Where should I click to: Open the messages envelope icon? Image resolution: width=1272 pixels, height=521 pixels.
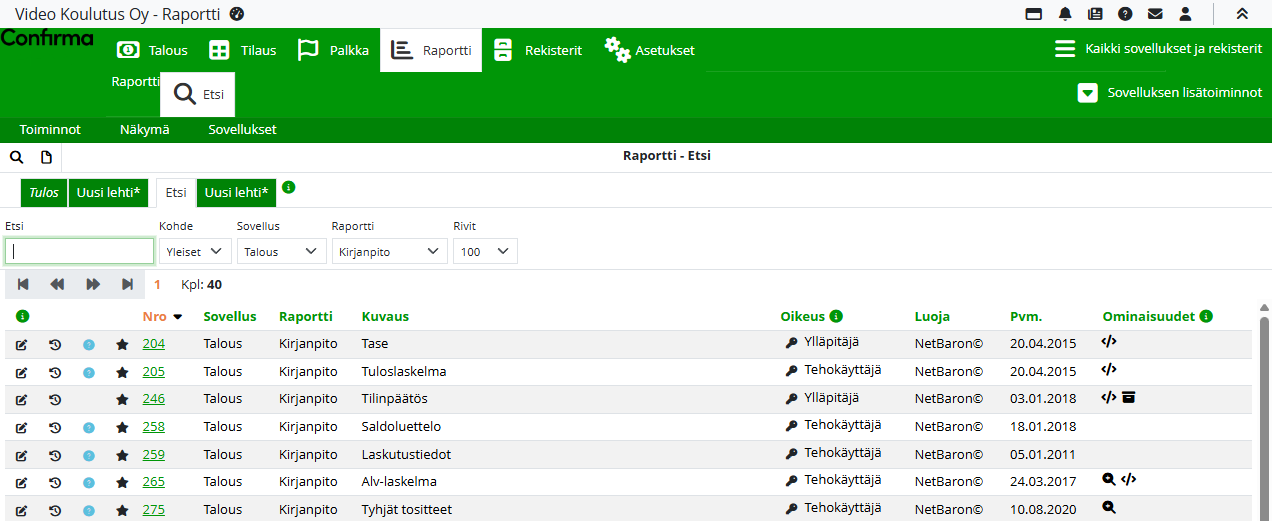pos(1155,14)
